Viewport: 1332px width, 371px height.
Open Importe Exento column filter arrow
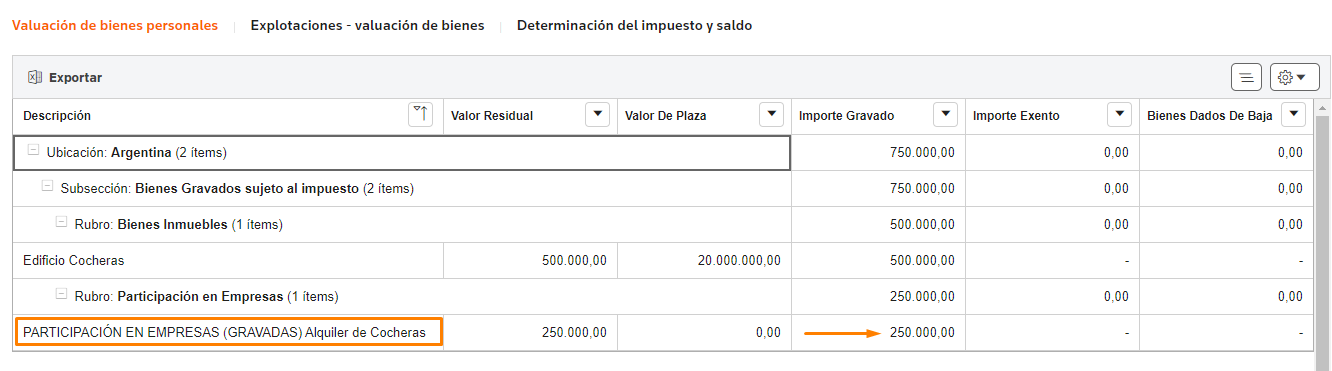point(1119,115)
